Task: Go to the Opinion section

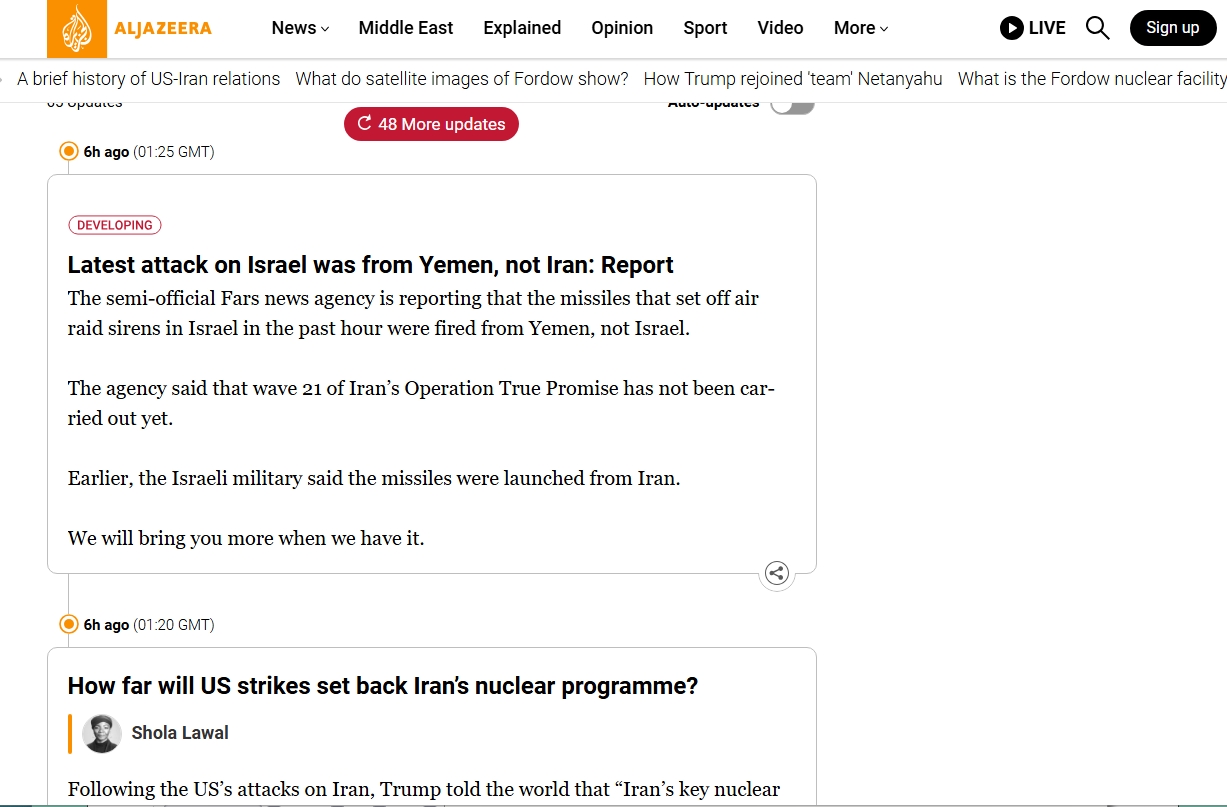Action: coord(622,28)
